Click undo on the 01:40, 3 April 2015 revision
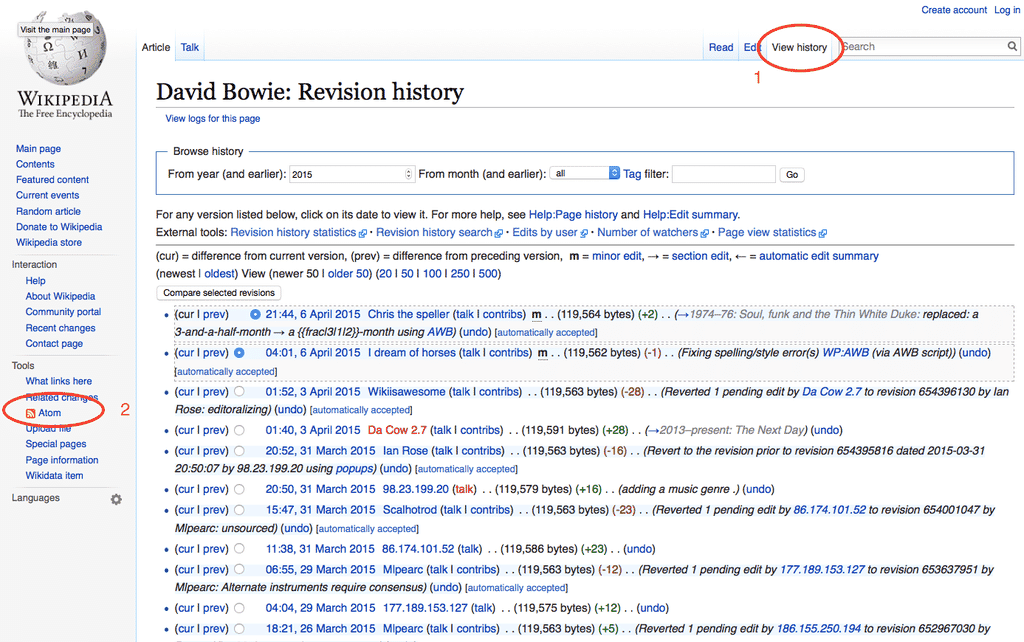The height and width of the screenshot is (642, 1024). click(826, 430)
